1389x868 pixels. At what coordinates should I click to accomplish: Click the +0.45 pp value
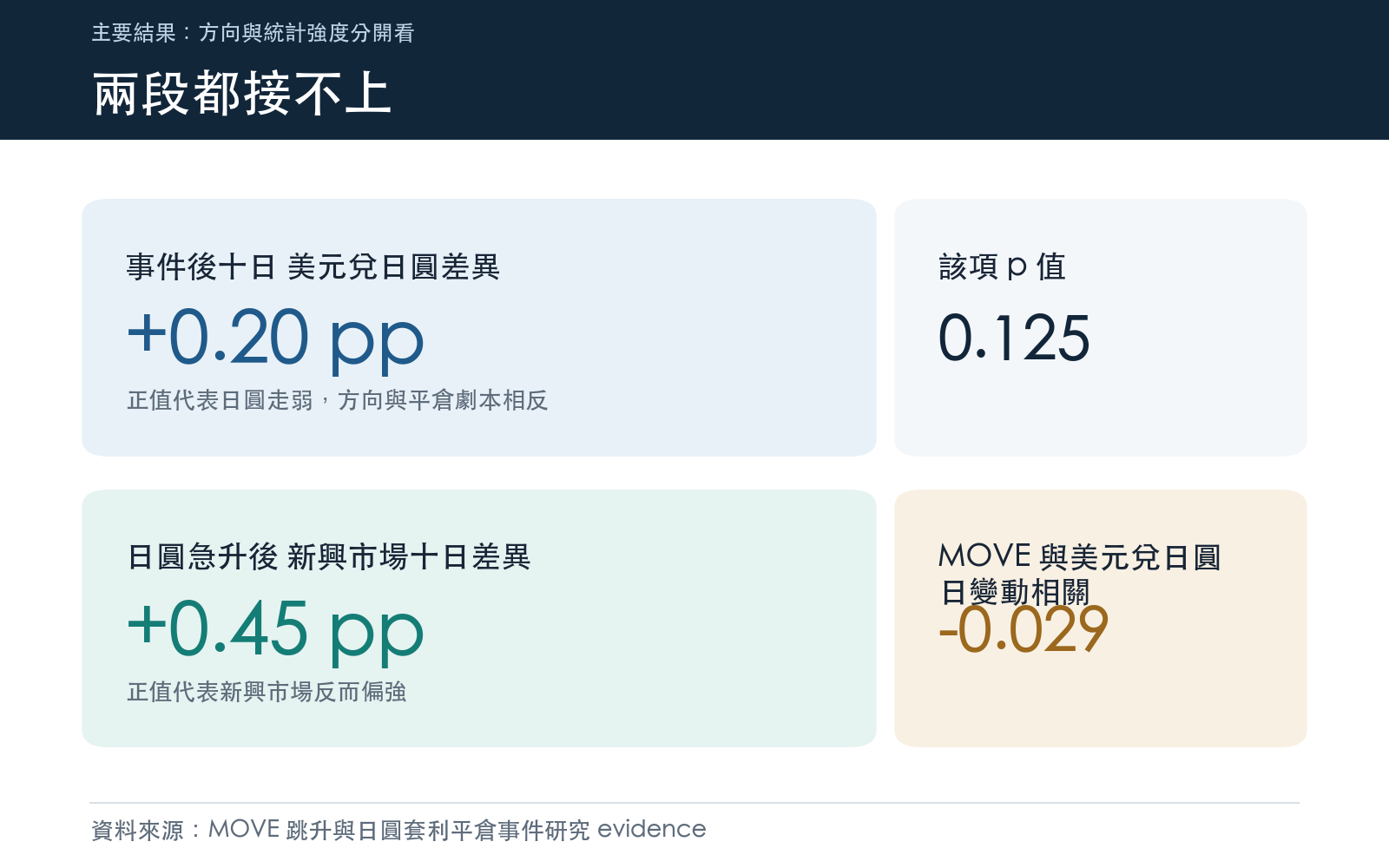pos(276,630)
